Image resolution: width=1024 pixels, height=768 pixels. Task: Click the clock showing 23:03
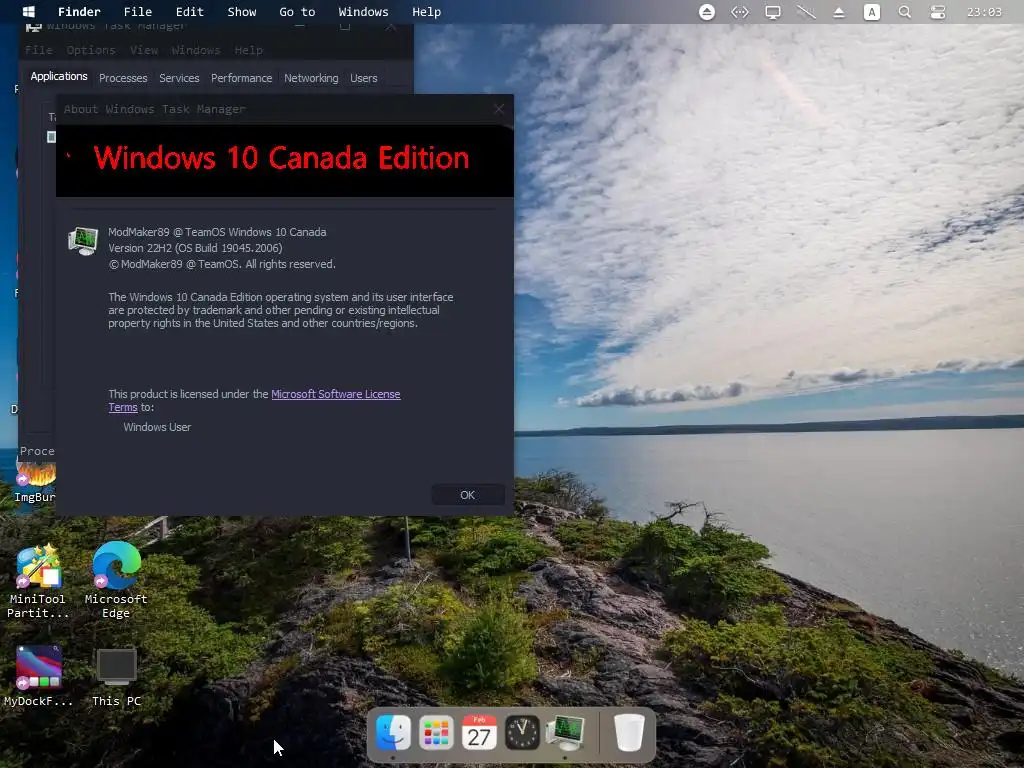click(984, 12)
